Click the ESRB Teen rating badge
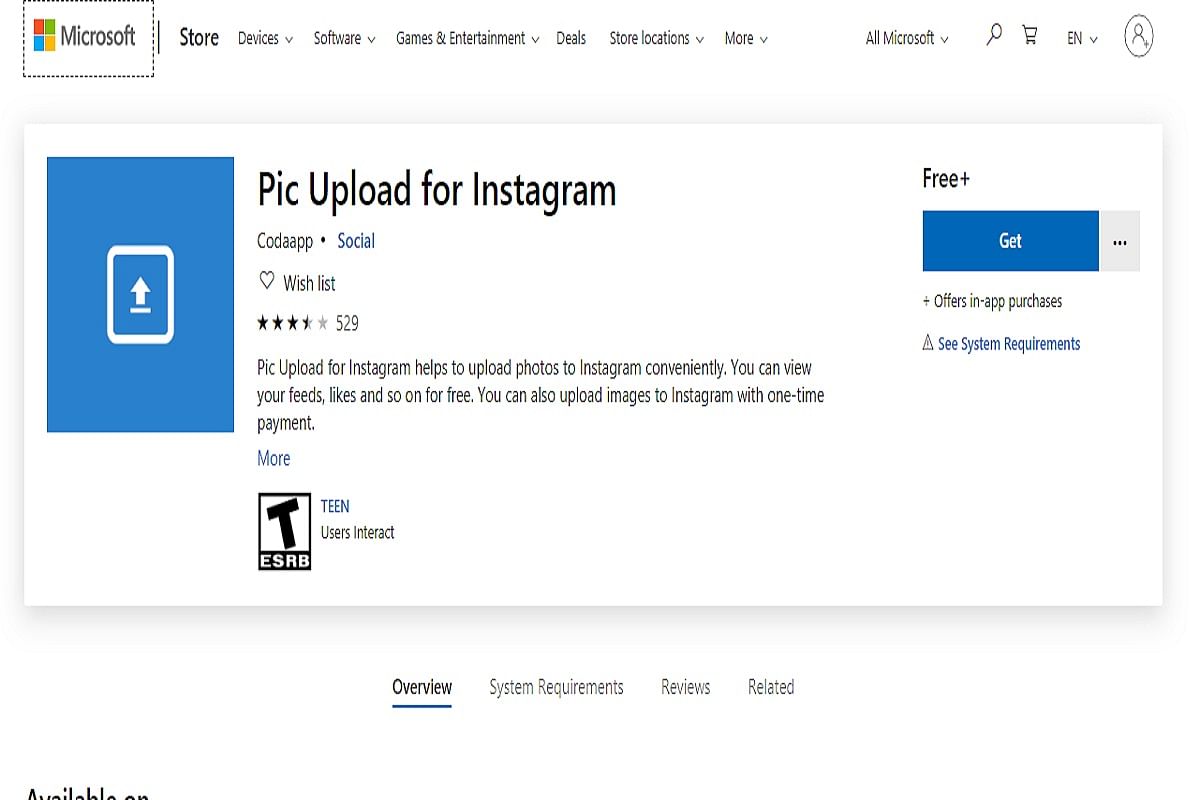The width and height of the screenshot is (1200, 800). point(284,531)
